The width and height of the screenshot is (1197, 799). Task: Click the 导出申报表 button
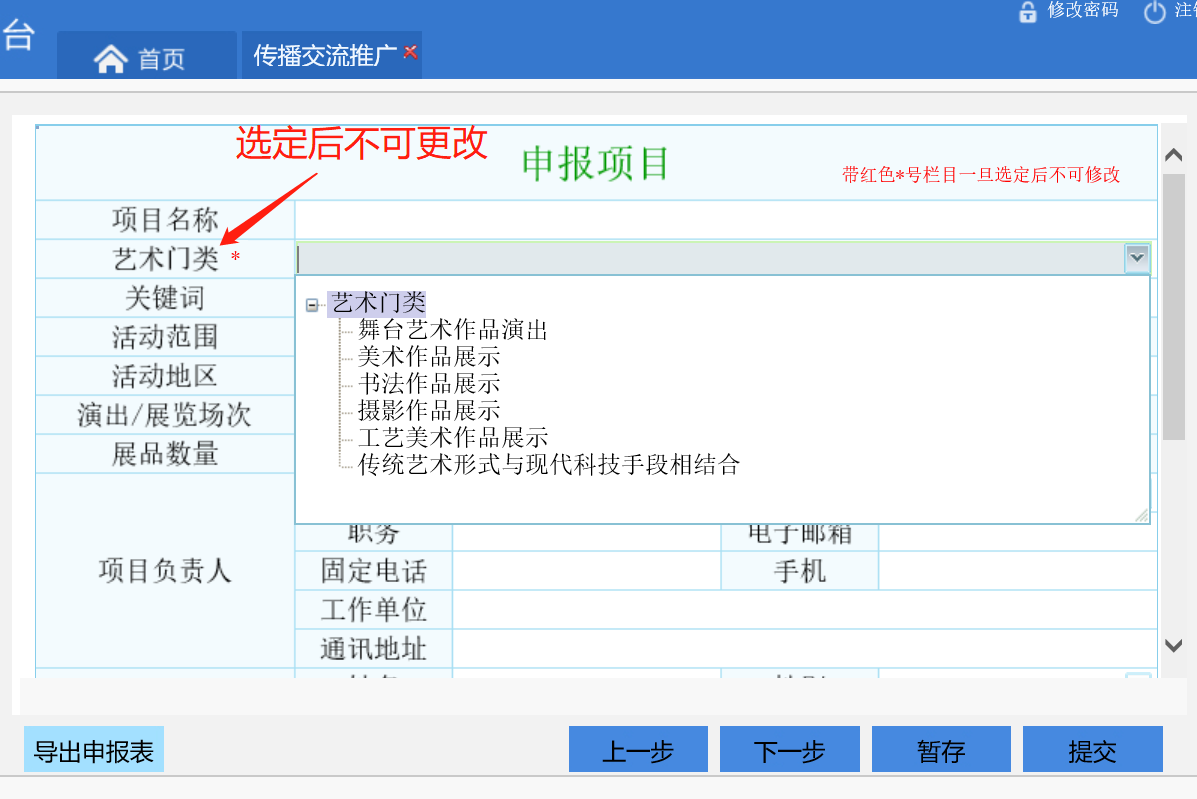[x=94, y=751]
